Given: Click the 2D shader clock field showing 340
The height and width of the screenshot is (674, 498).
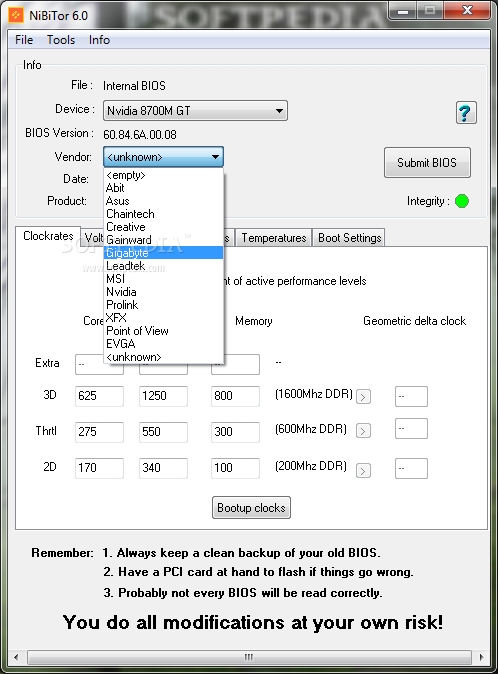Looking at the screenshot, I should pyautogui.click(x=163, y=468).
